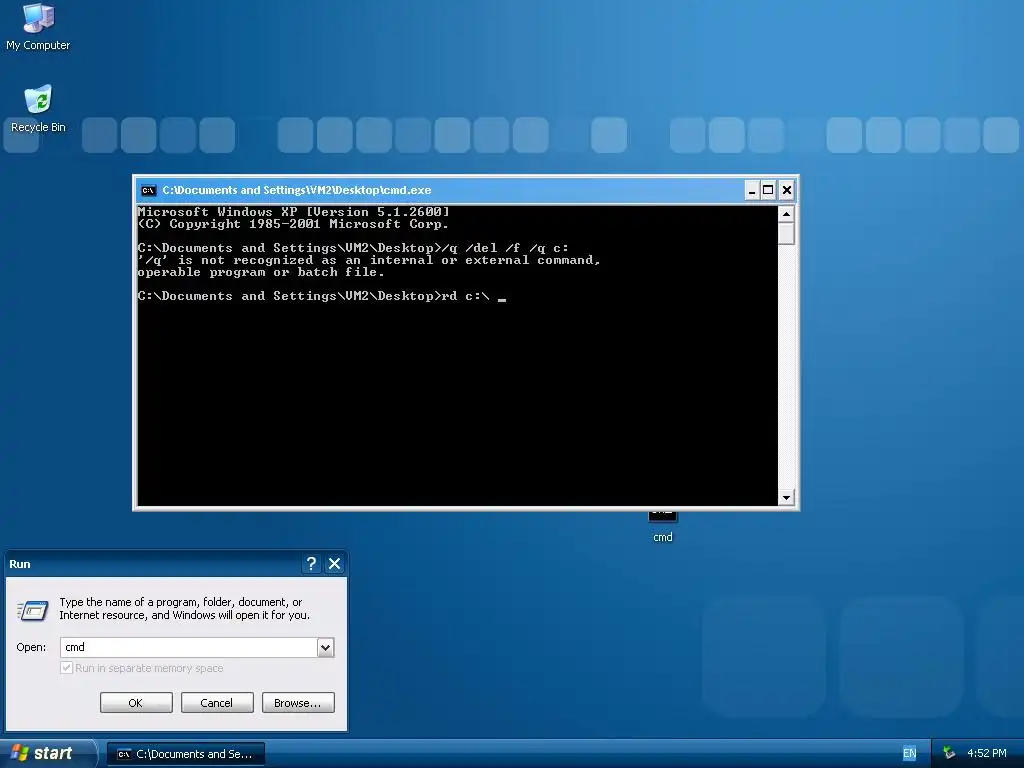This screenshot has height=768, width=1024.
Task: Minimize the cmd.exe window
Action: click(752, 190)
